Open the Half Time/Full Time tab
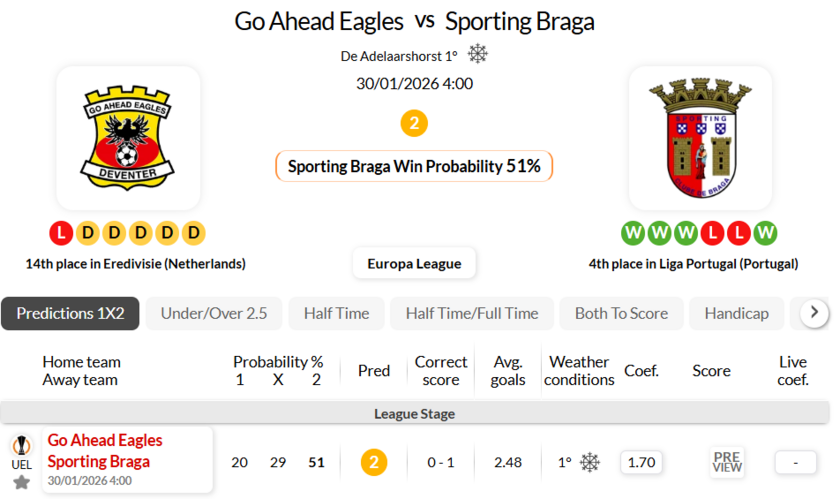Viewport: 840px width, 499px height. coord(472,313)
